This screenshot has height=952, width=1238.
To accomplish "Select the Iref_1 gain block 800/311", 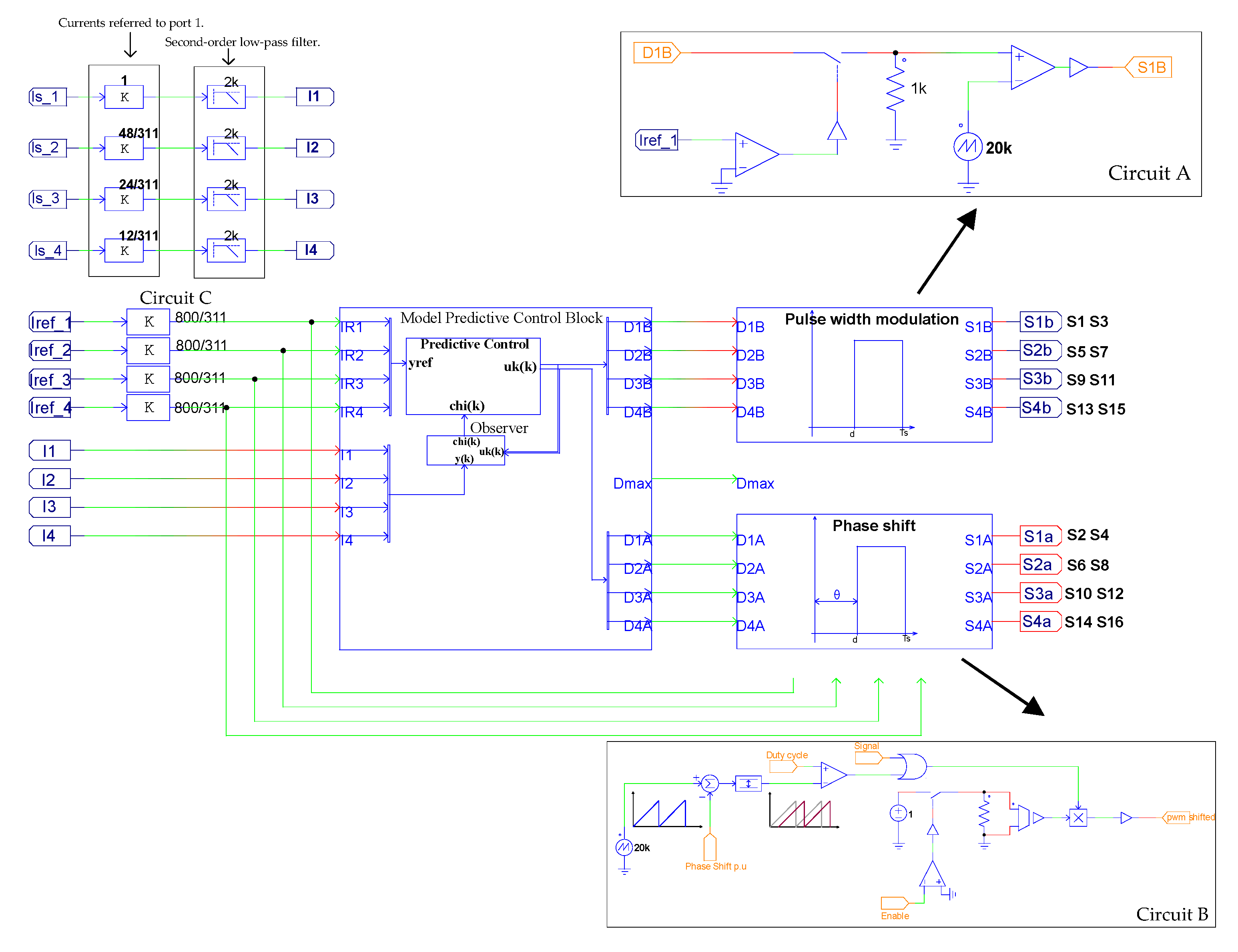I will pos(148,322).
